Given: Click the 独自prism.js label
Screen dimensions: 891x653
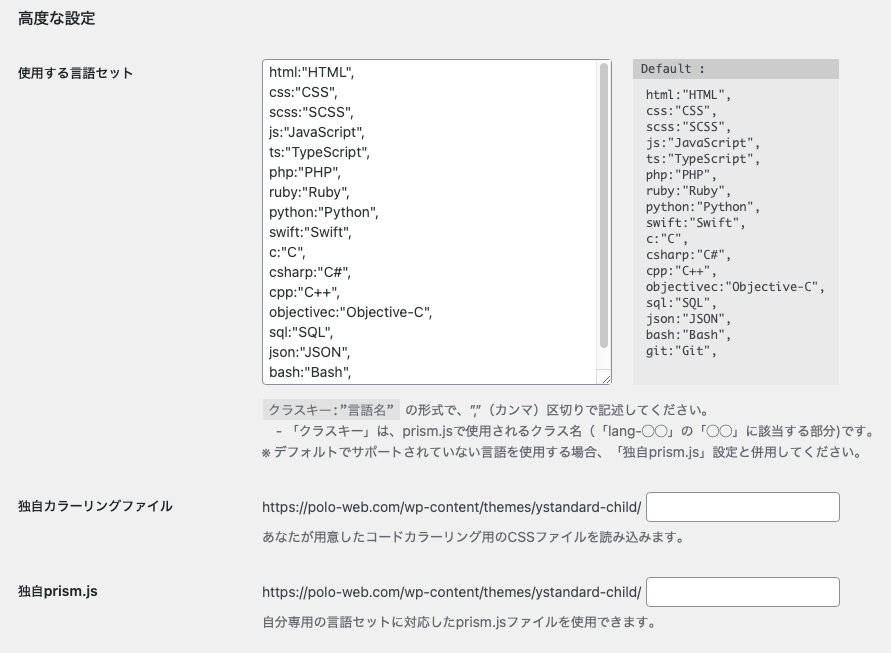Looking at the screenshot, I should click(57, 591).
